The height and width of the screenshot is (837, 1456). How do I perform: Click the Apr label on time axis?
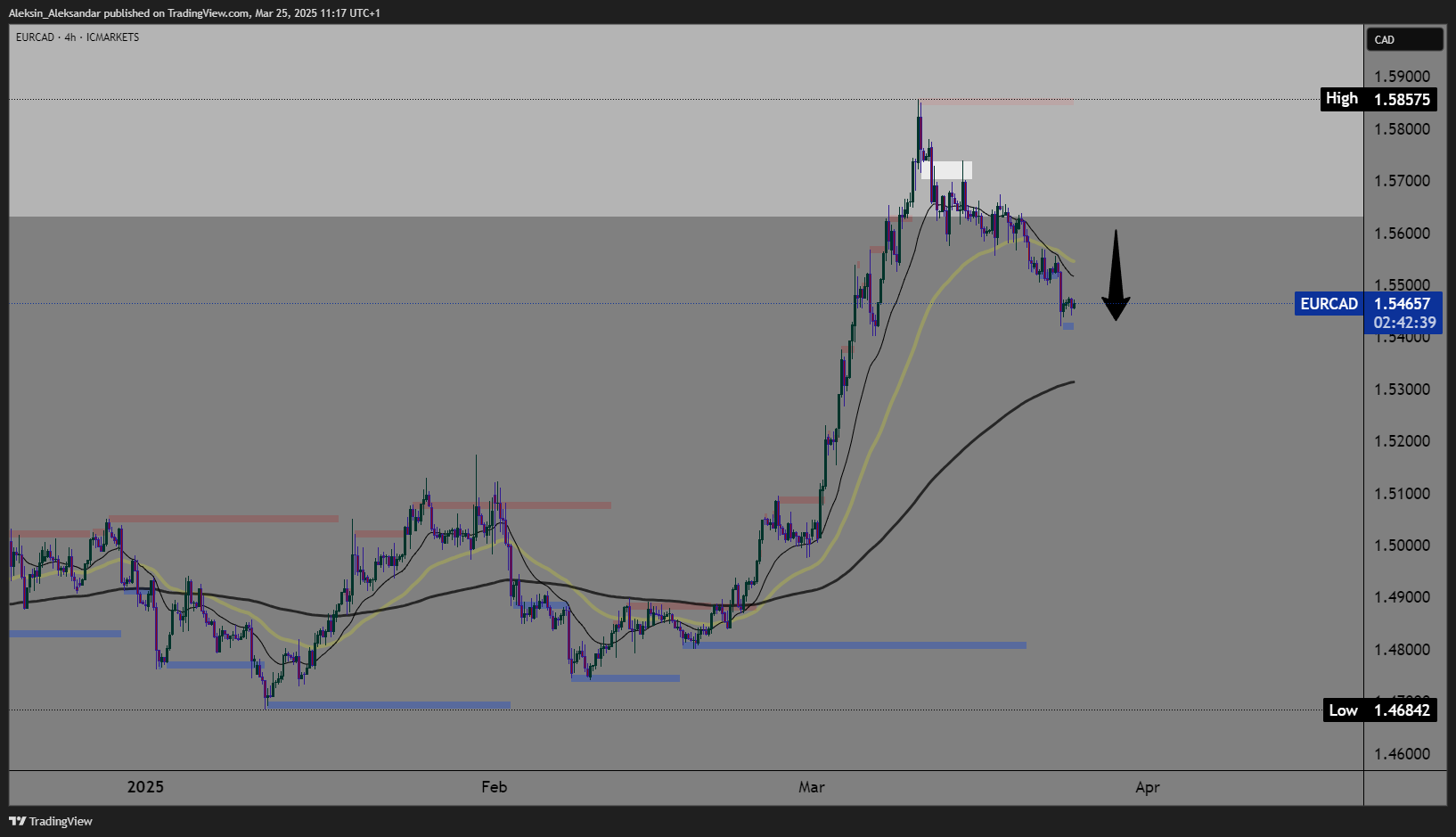1148,787
